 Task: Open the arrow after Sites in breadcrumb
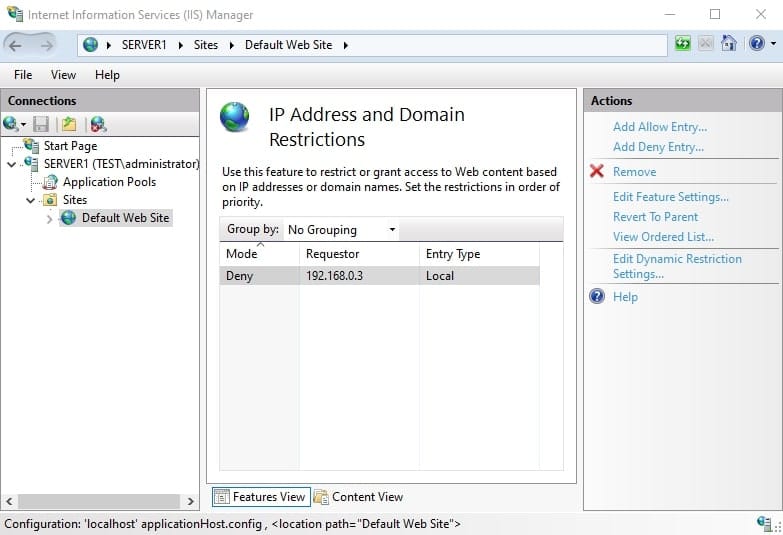[x=232, y=45]
